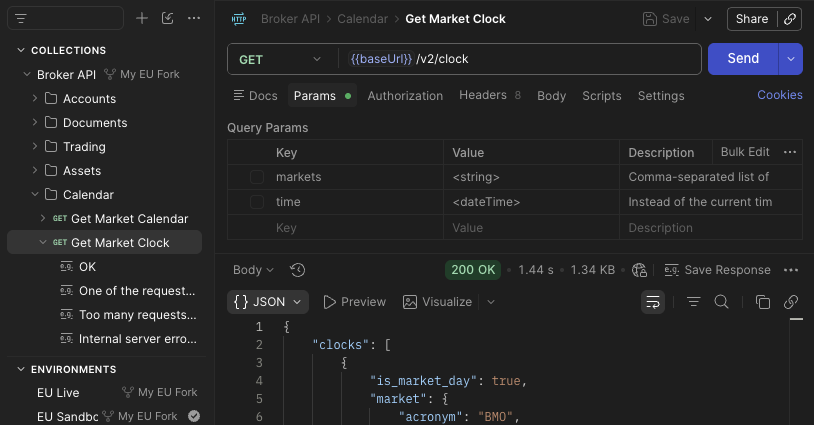Screen dimensions: 814x425
Task: Copy the response body with the copy icon
Action: click(763, 302)
